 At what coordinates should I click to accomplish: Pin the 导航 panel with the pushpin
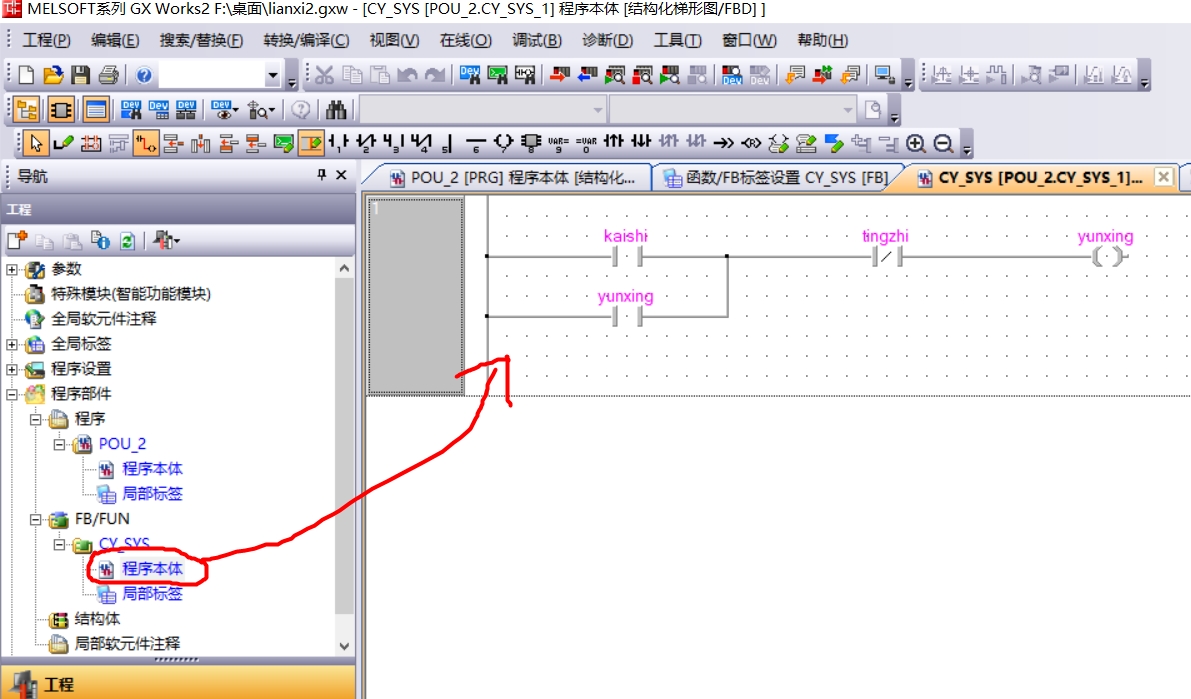tap(321, 176)
